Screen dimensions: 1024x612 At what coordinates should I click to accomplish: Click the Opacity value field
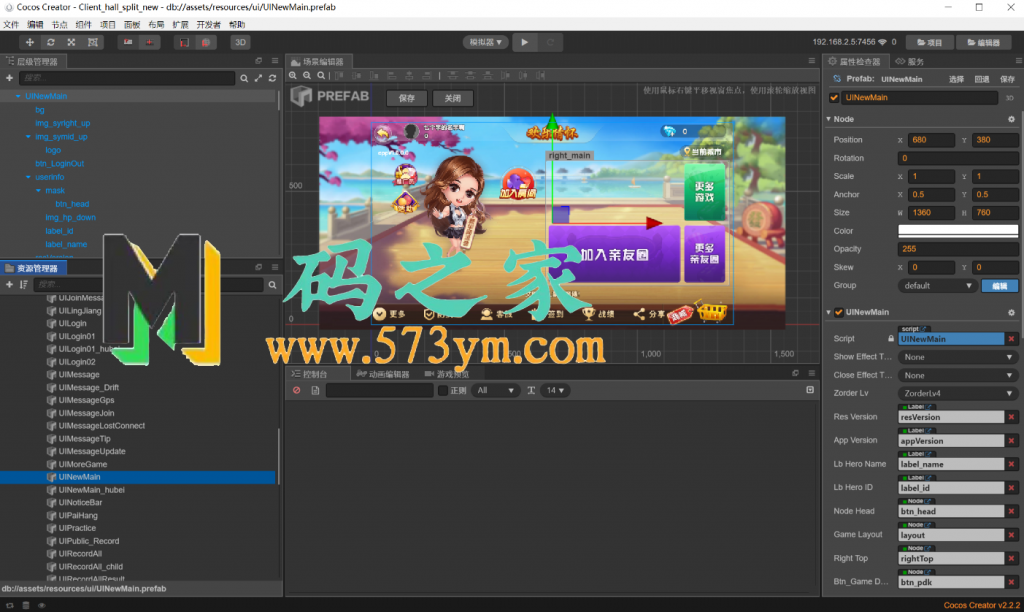point(958,249)
